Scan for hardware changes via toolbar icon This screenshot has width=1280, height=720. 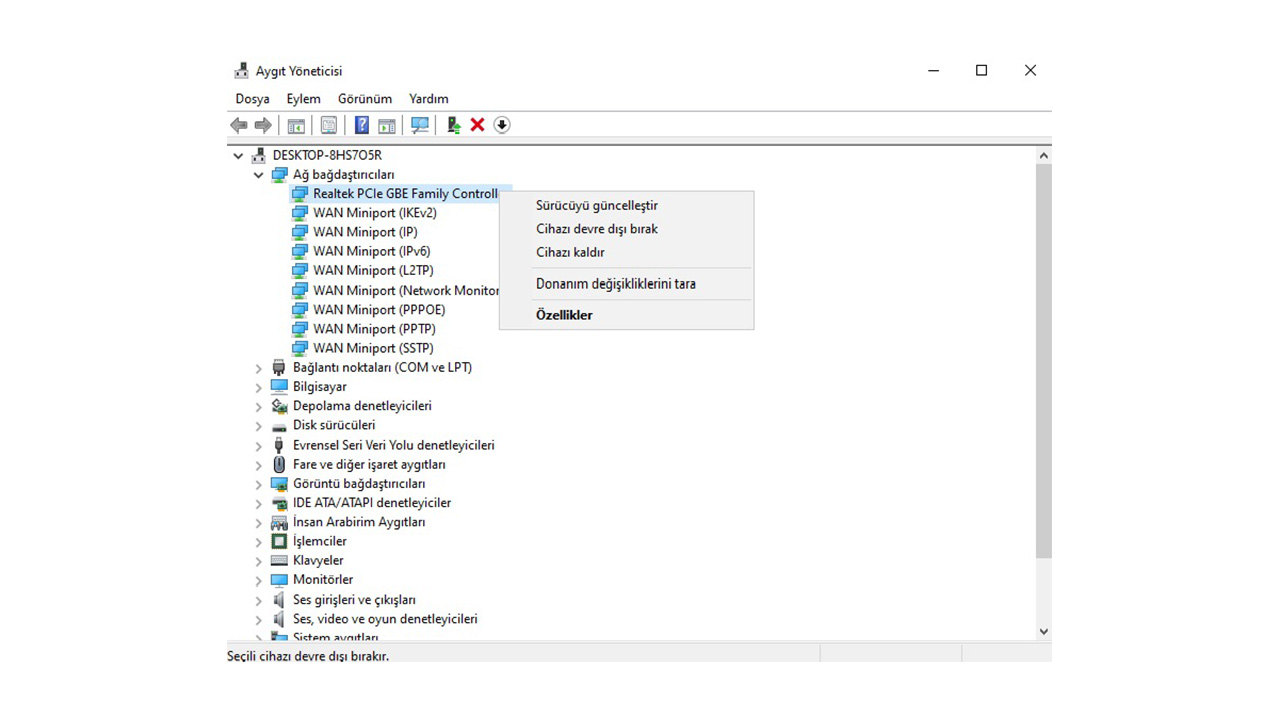(419, 124)
